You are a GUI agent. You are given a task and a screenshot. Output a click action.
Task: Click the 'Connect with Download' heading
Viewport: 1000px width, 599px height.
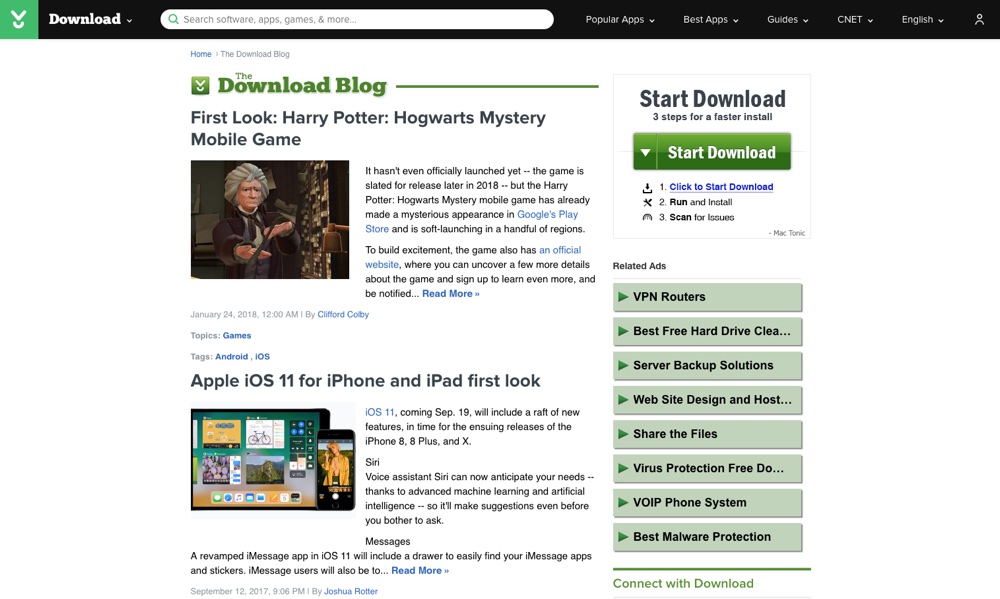(683, 584)
